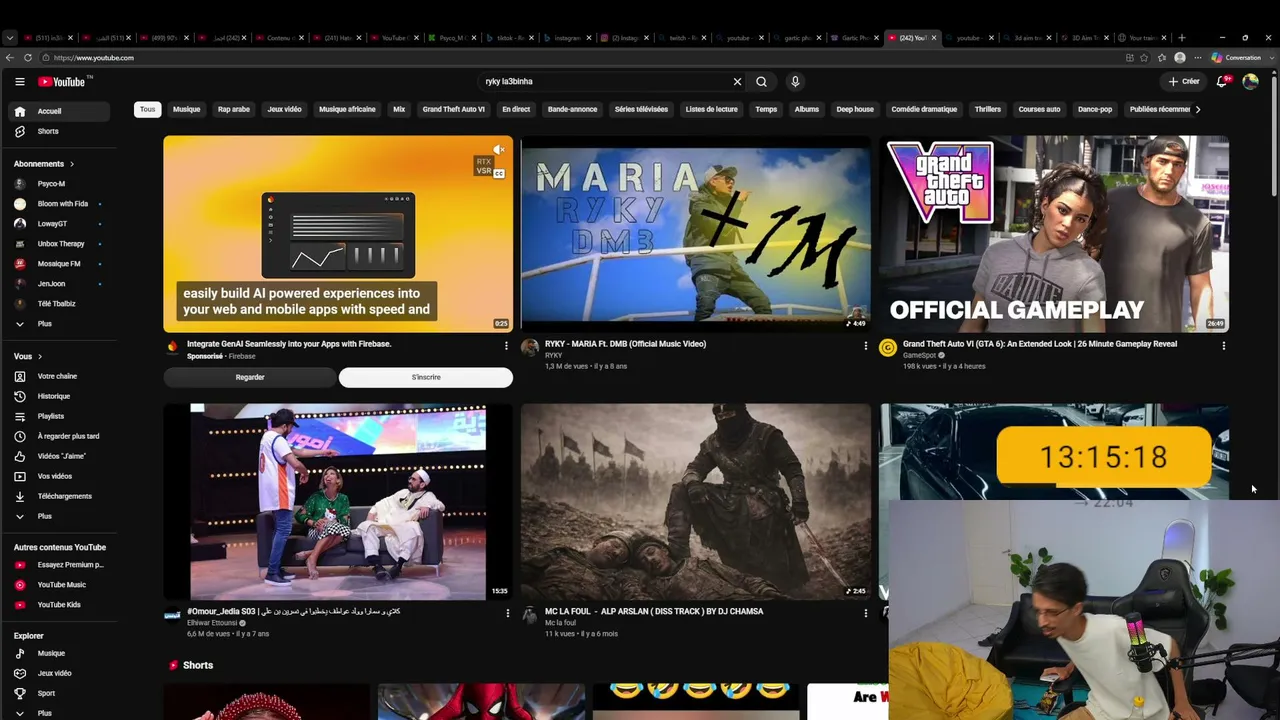Viewport: 1280px width, 720px height.
Task: Play the RYKY MARIA video thumbnail
Action: point(696,234)
